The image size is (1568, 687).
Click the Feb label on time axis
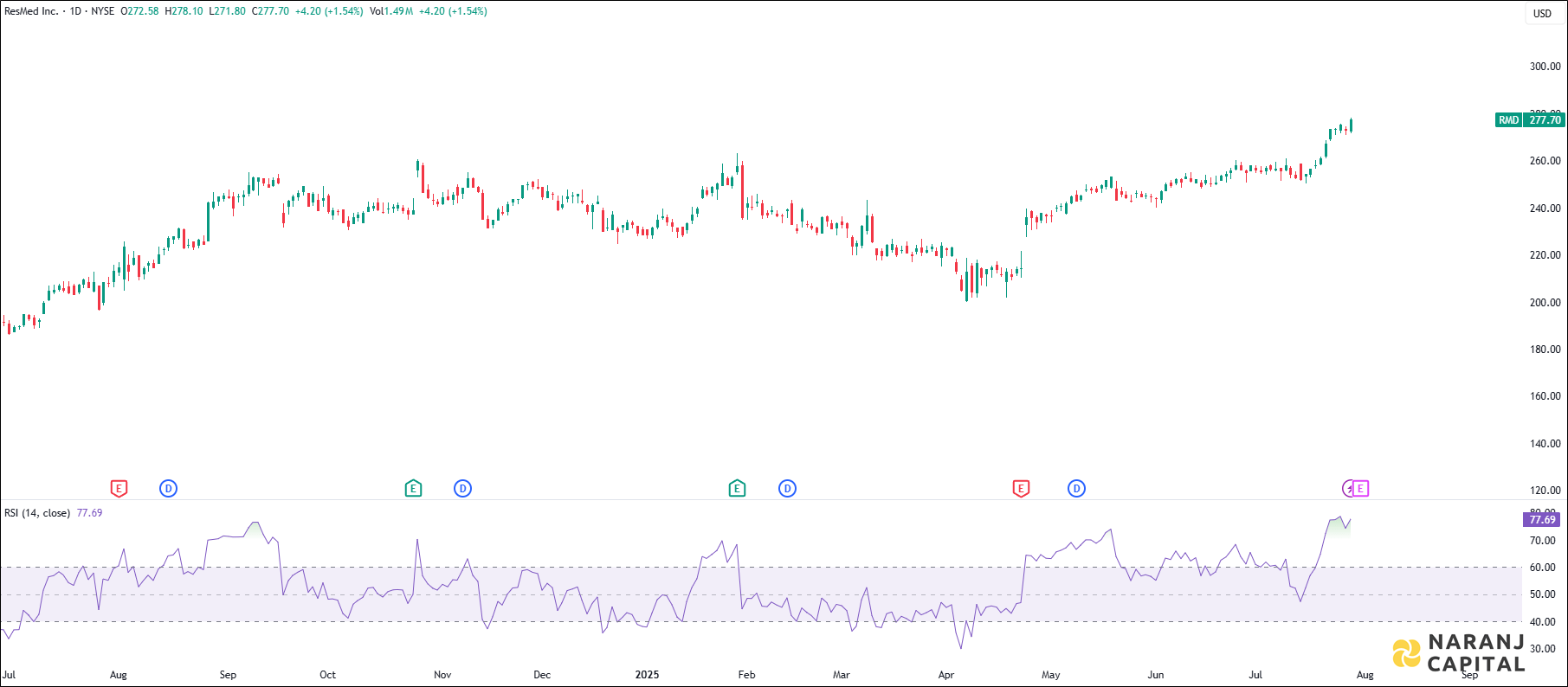746,675
